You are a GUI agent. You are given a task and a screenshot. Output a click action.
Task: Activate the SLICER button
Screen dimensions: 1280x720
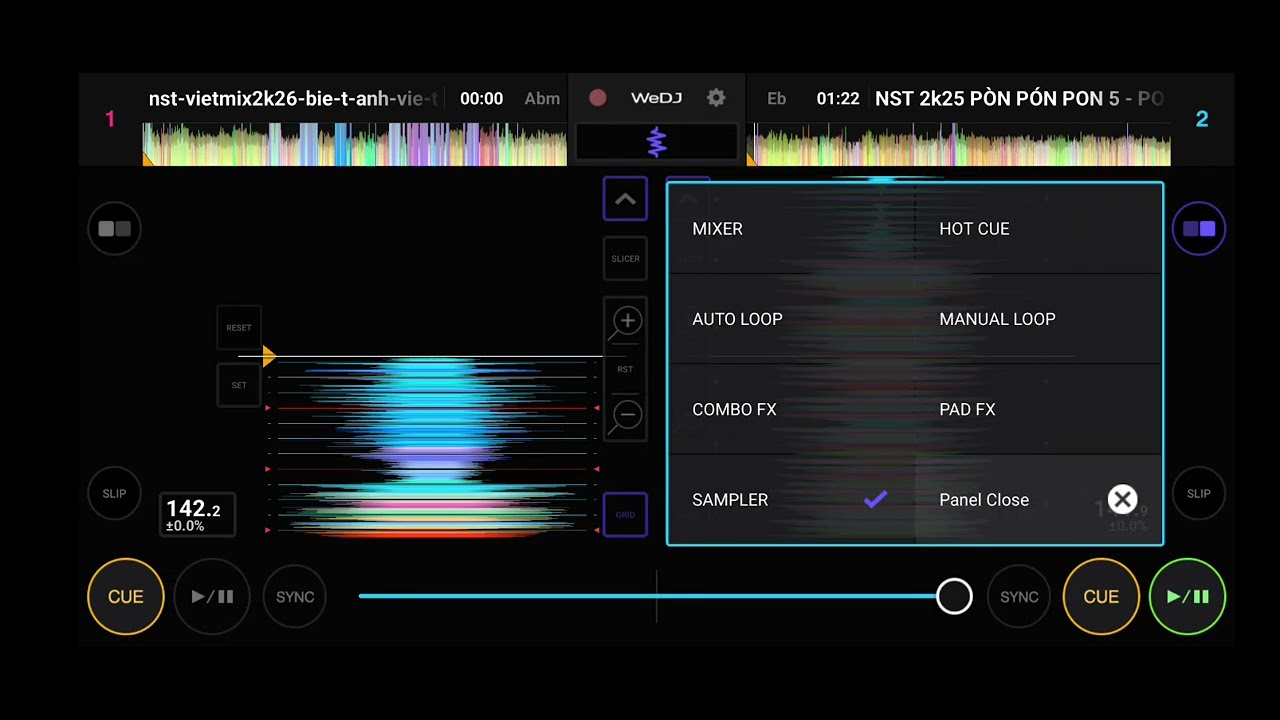pos(625,259)
